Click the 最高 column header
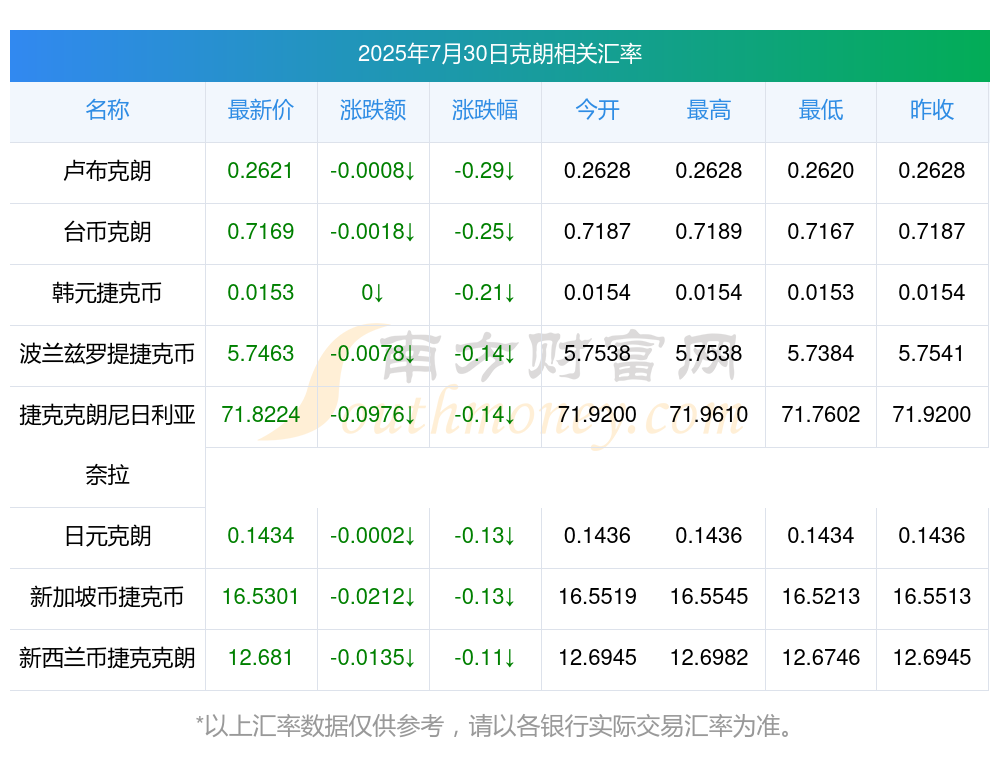 tap(709, 110)
